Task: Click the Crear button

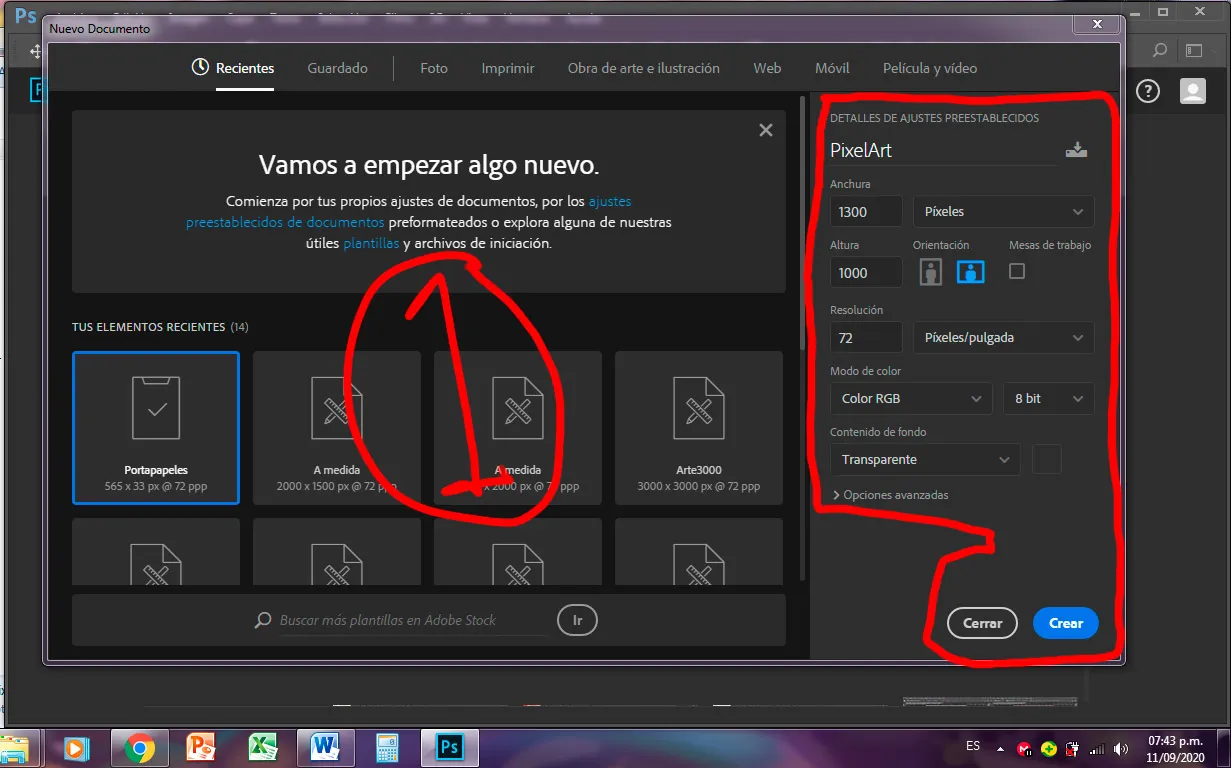Action: [x=1066, y=623]
